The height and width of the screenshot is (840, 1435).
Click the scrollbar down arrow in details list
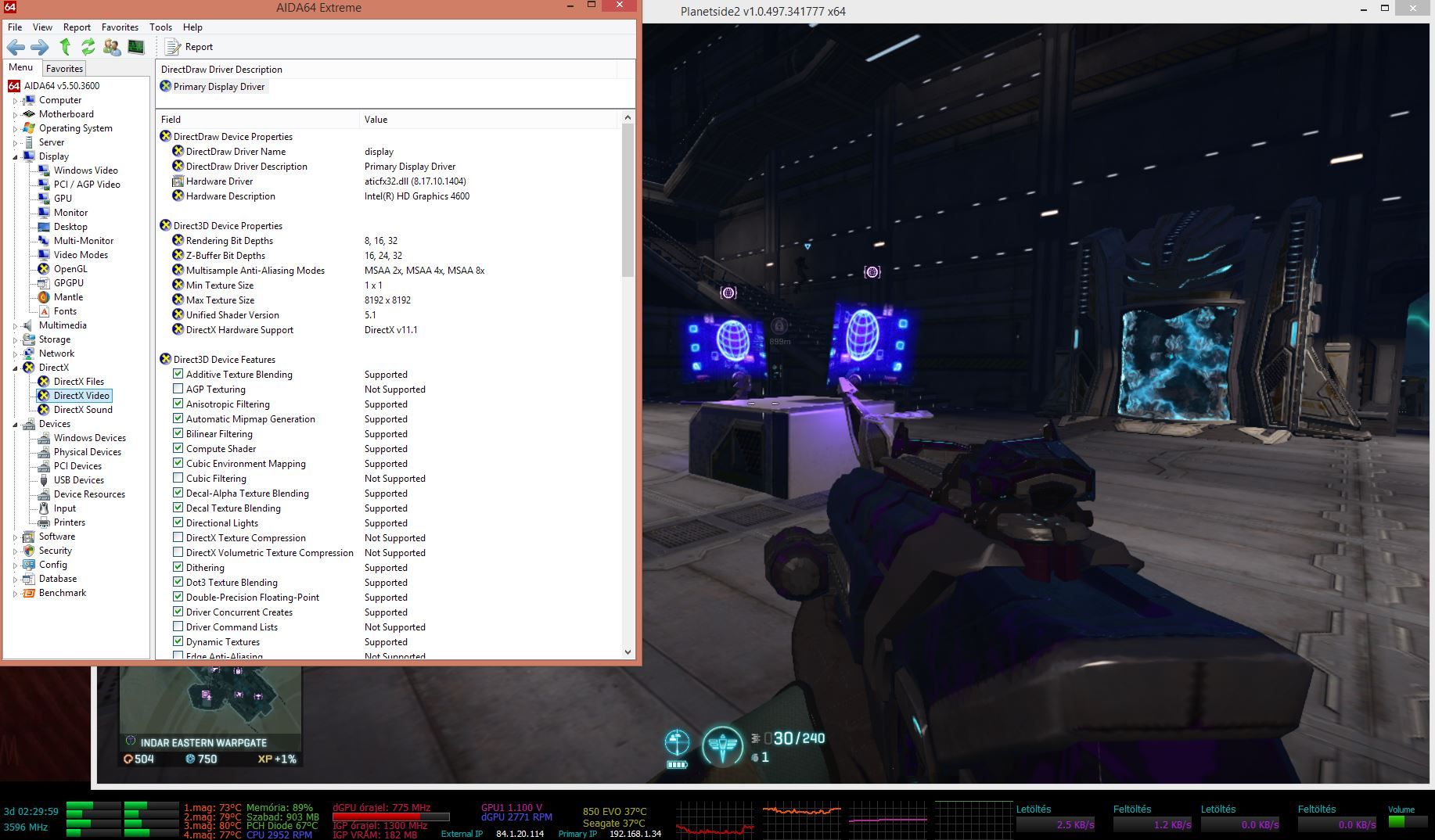[x=628, y=652]
